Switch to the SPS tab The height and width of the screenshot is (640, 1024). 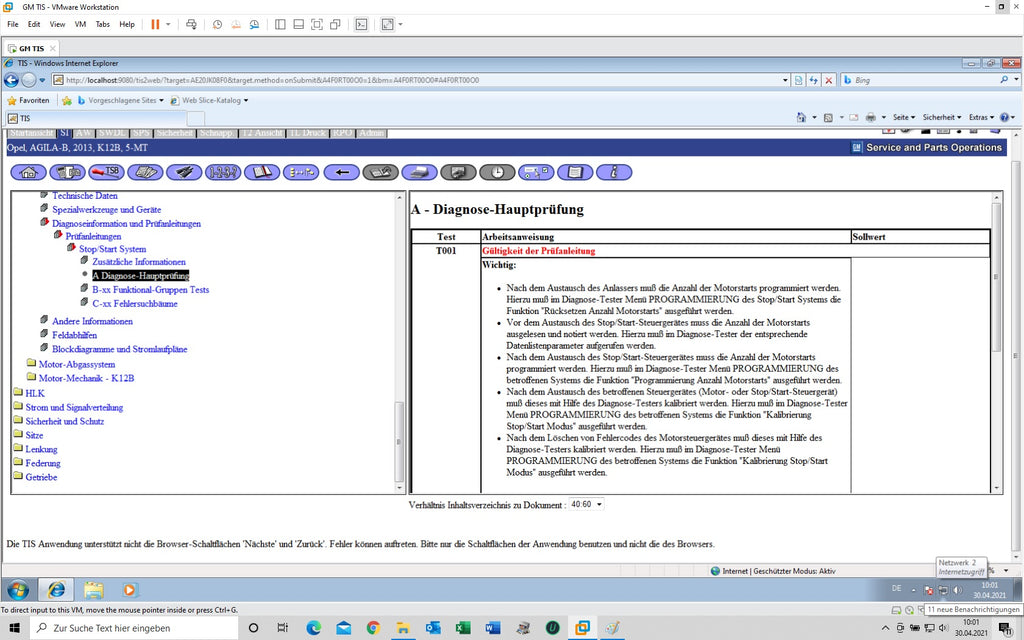coord(141,133)
